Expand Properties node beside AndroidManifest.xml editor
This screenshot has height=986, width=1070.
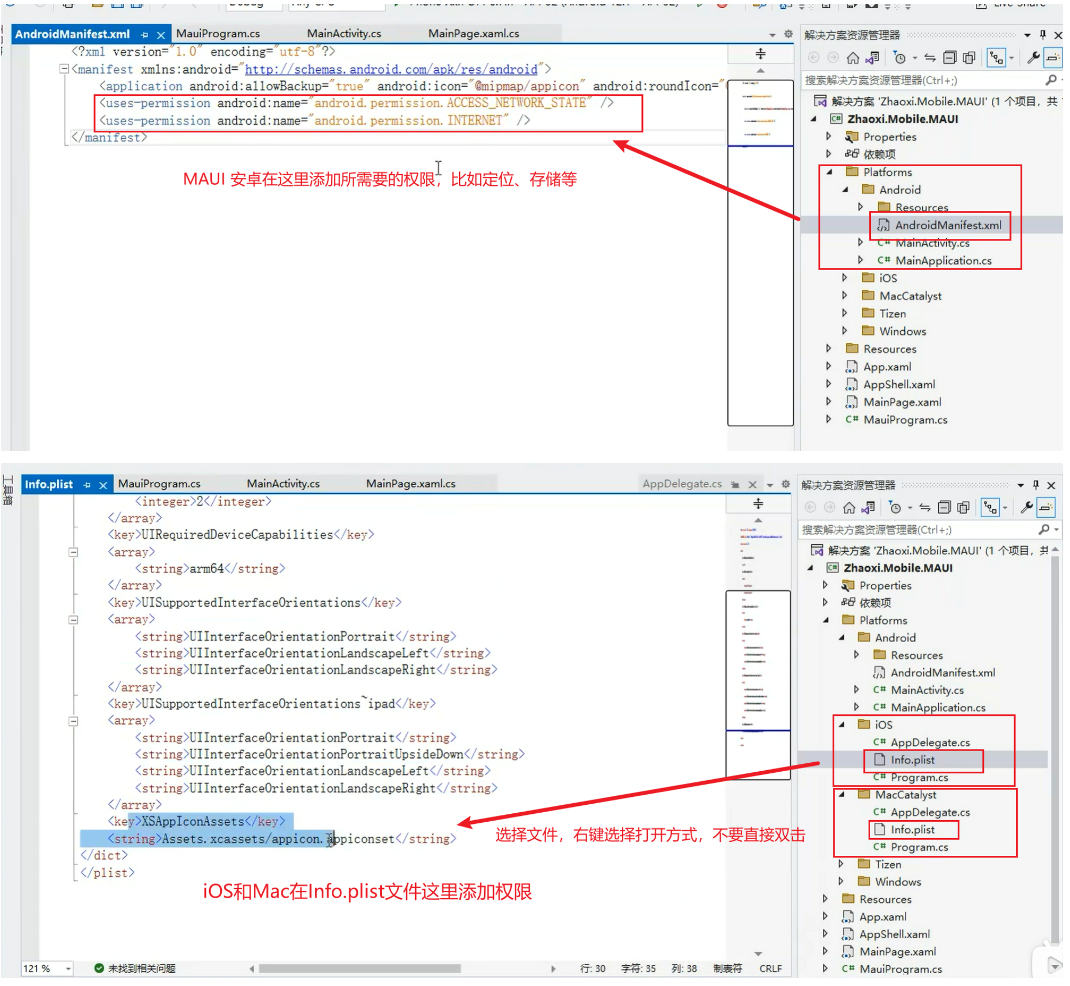pyautogui.click(x=828, y=136)
